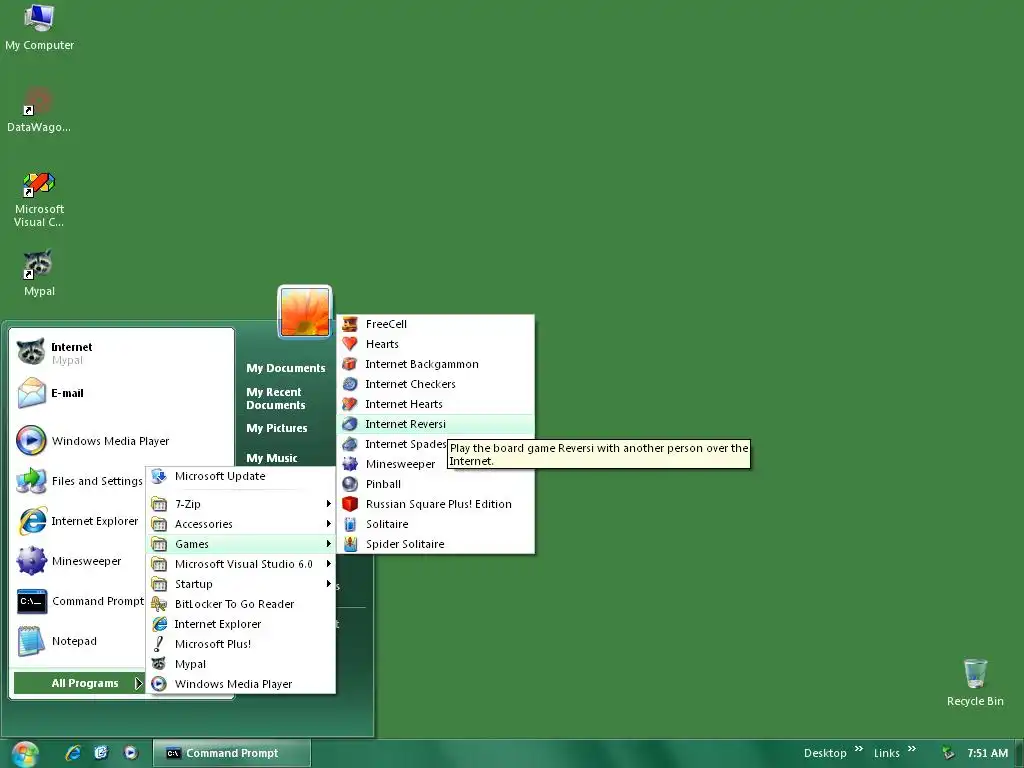The width and height of the screenshot is (1024, 768).
Task: Expand the Games program folder
Action: tap(241, 544)
